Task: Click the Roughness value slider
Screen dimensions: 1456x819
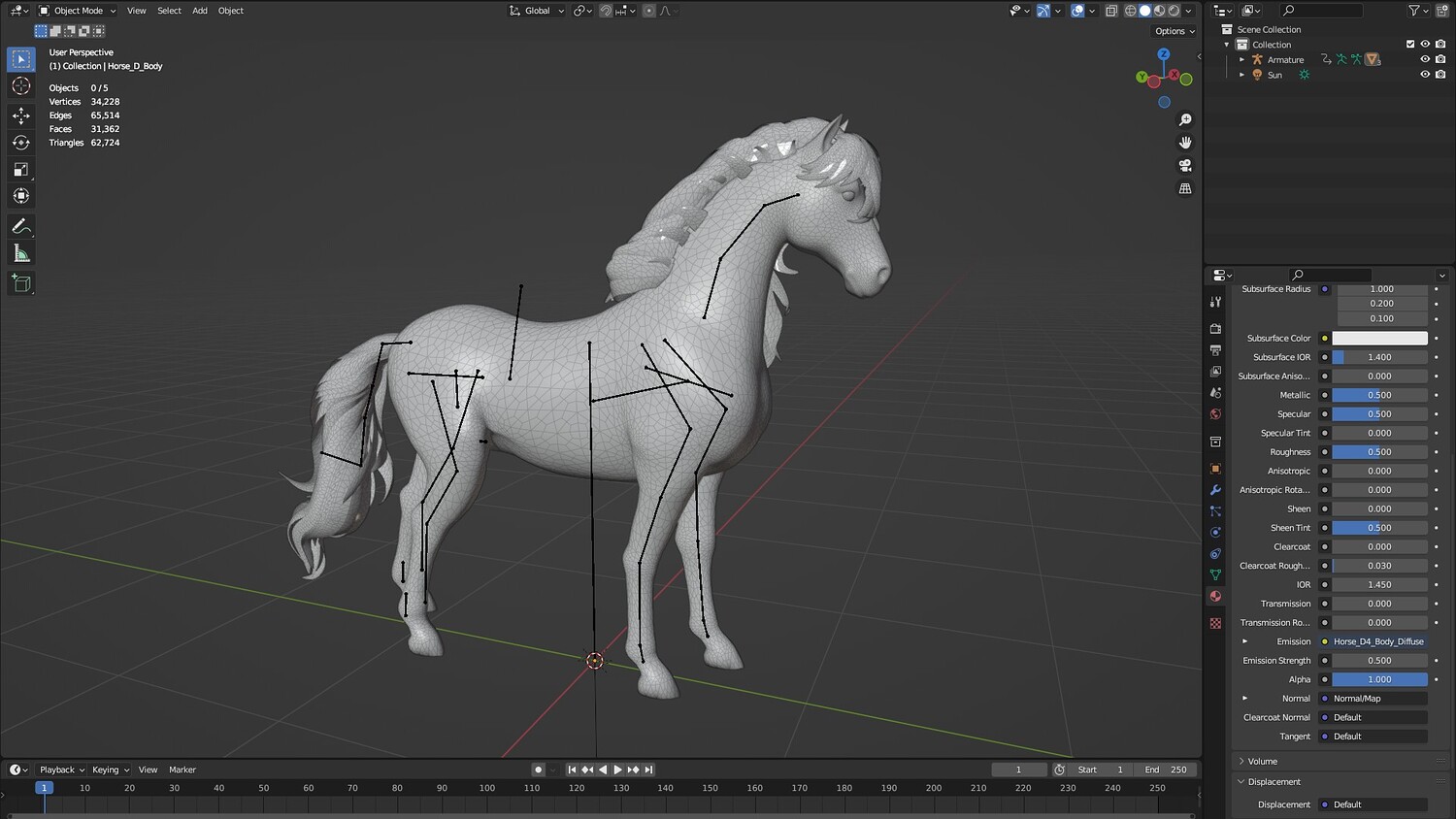Action: [1379, 452]
